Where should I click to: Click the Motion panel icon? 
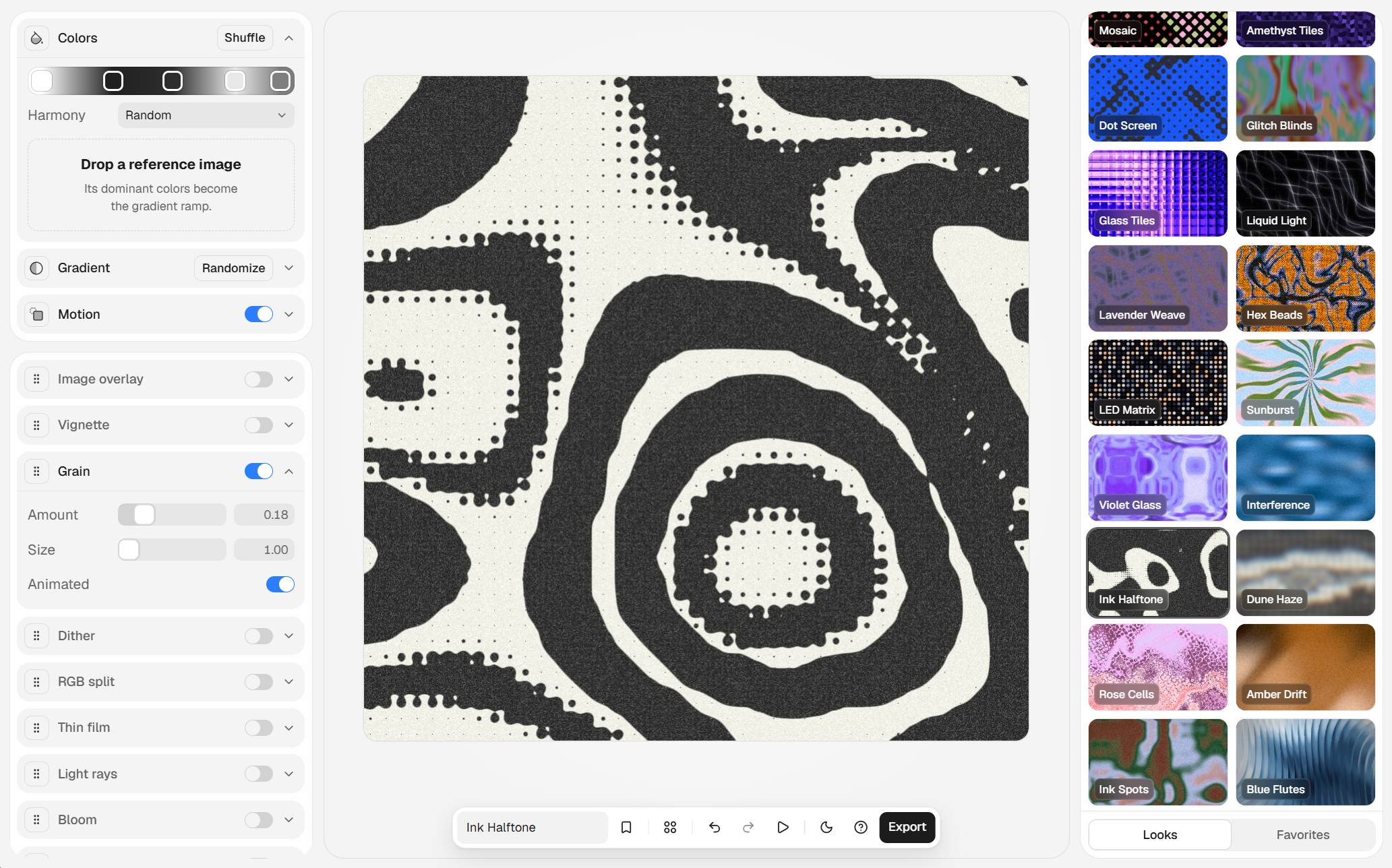pos(37,315)
